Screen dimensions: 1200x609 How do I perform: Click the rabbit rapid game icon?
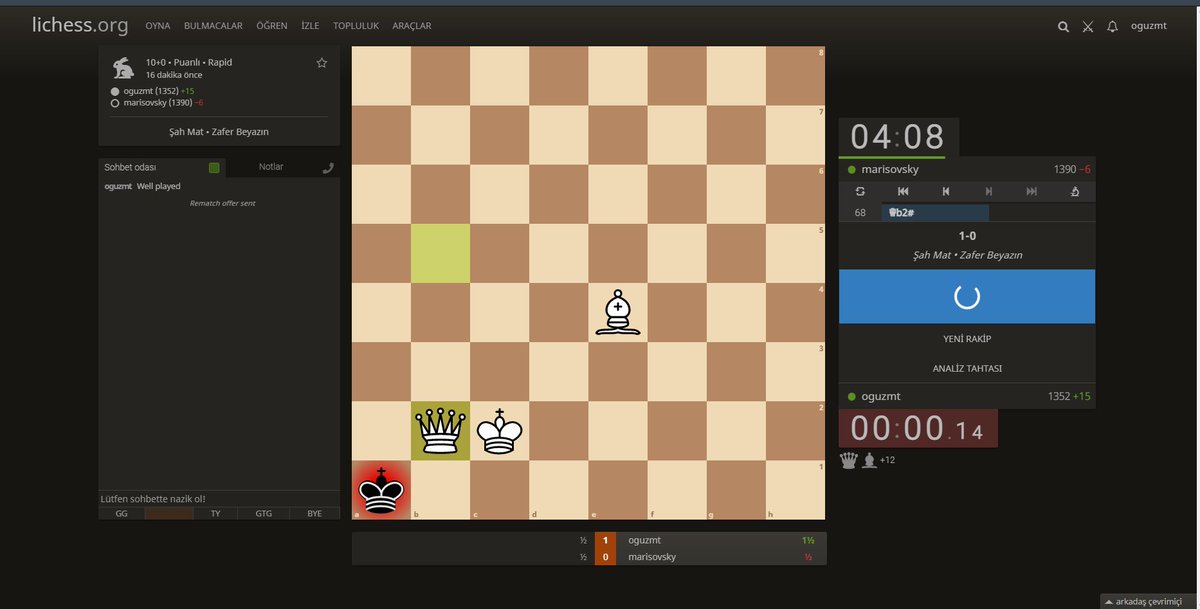(x=123, y=68)
